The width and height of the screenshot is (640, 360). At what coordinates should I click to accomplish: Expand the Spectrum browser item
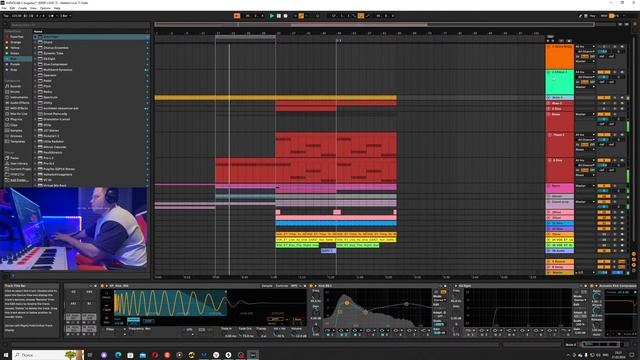pos(36,98)
